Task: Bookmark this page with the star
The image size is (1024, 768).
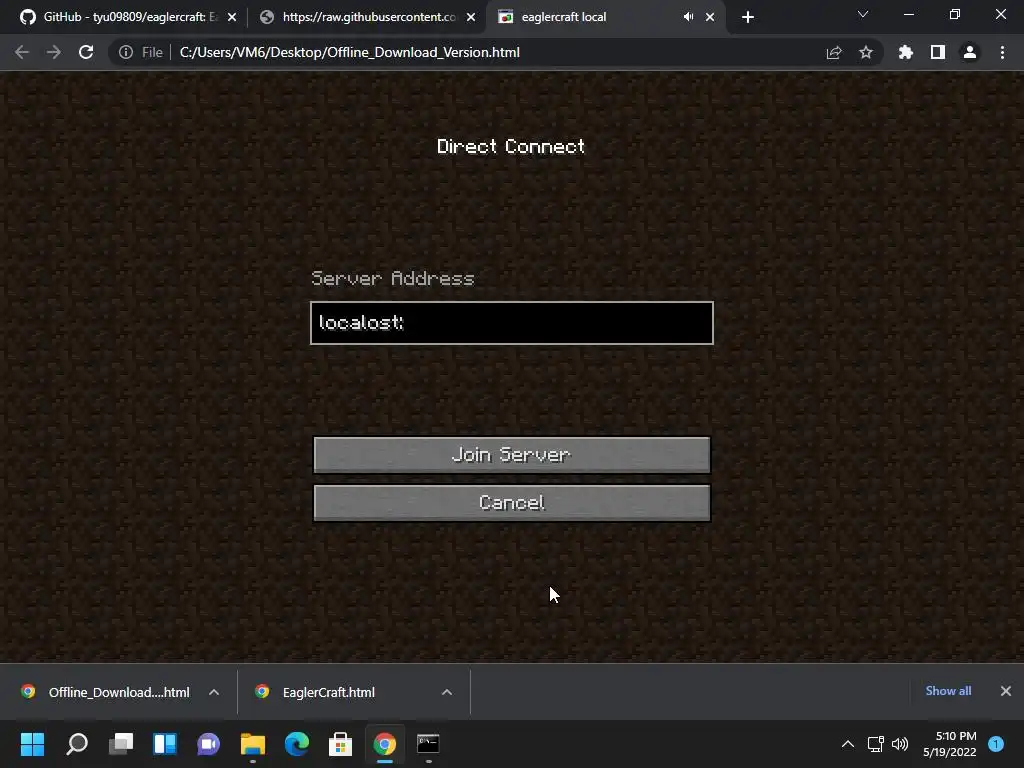Action: tap(866, 52)
